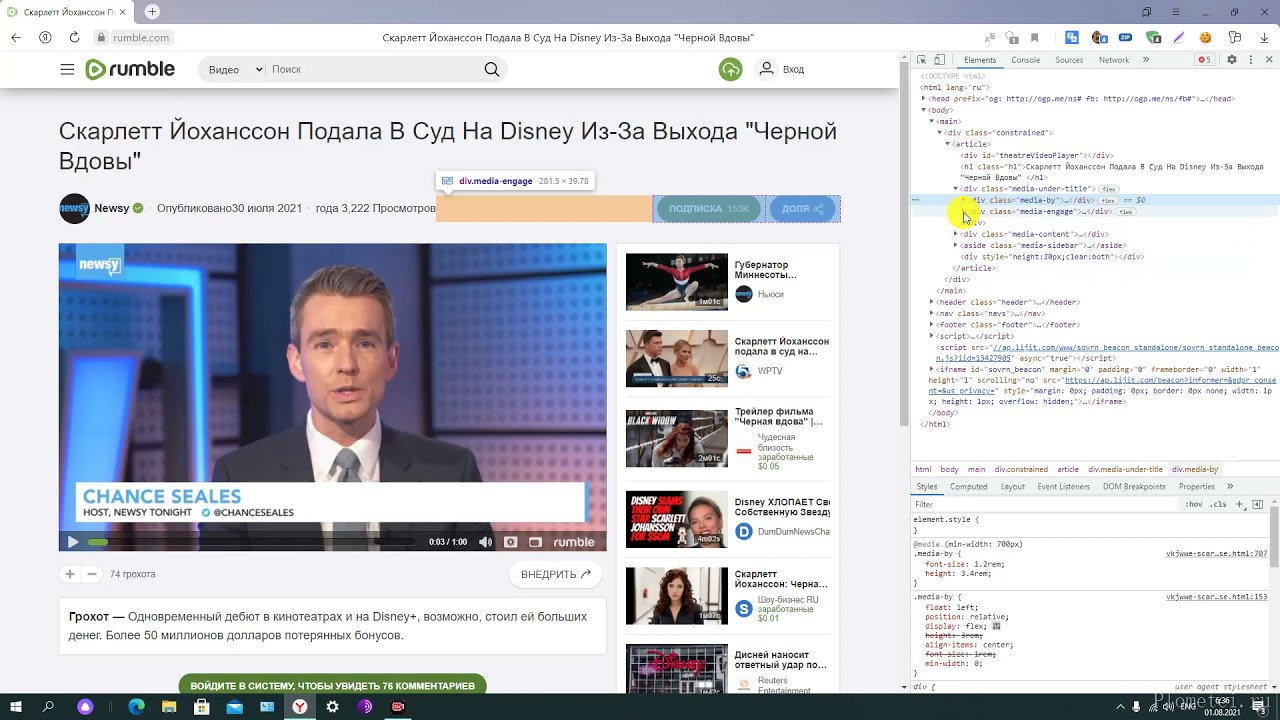Click the rumble.com address bar
1280x720 pixels.
coord(141,37)
